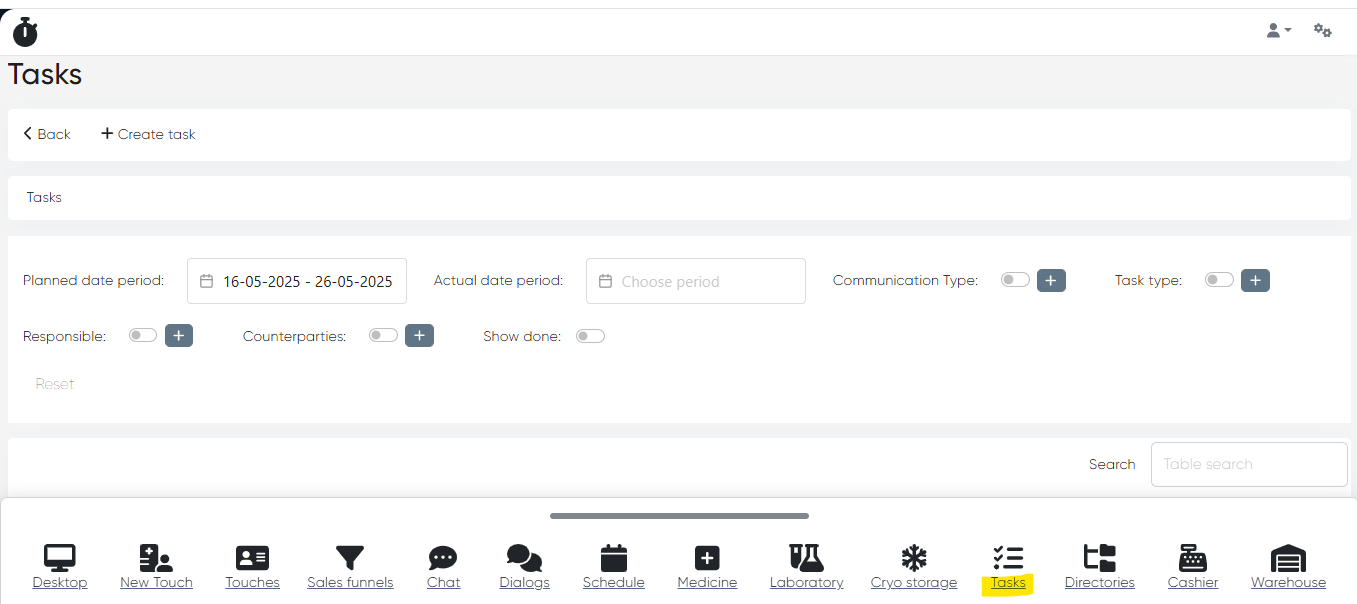Open the user account dropdown
The width and height of the screenshot is (1357, 604).
click(1279, 31)
